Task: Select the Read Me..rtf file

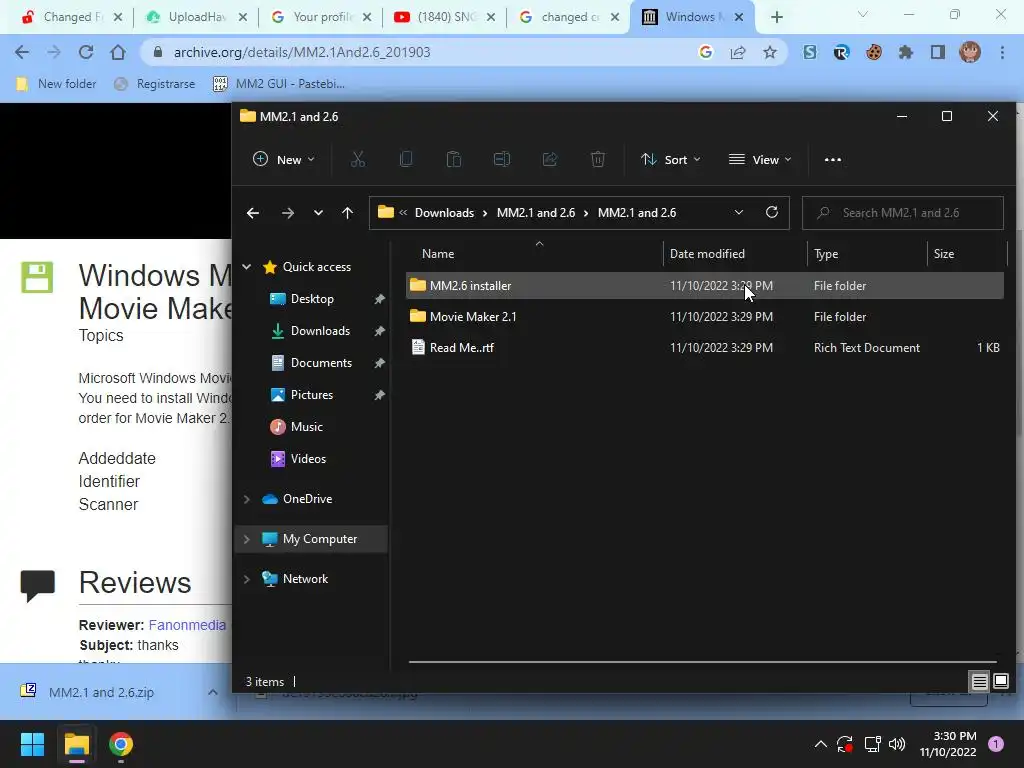Action: point(705,347)
